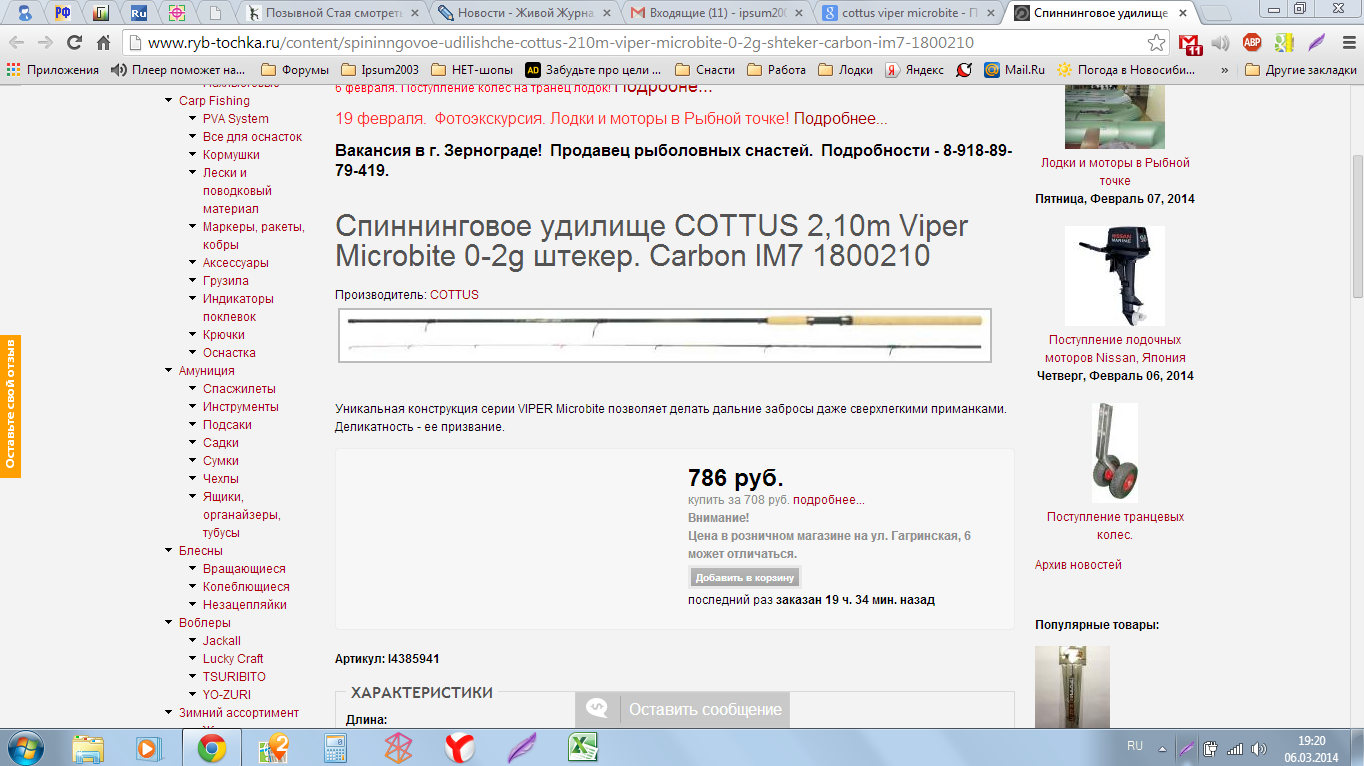Open the Mail.Ru bookmark

coord(1013,70)
